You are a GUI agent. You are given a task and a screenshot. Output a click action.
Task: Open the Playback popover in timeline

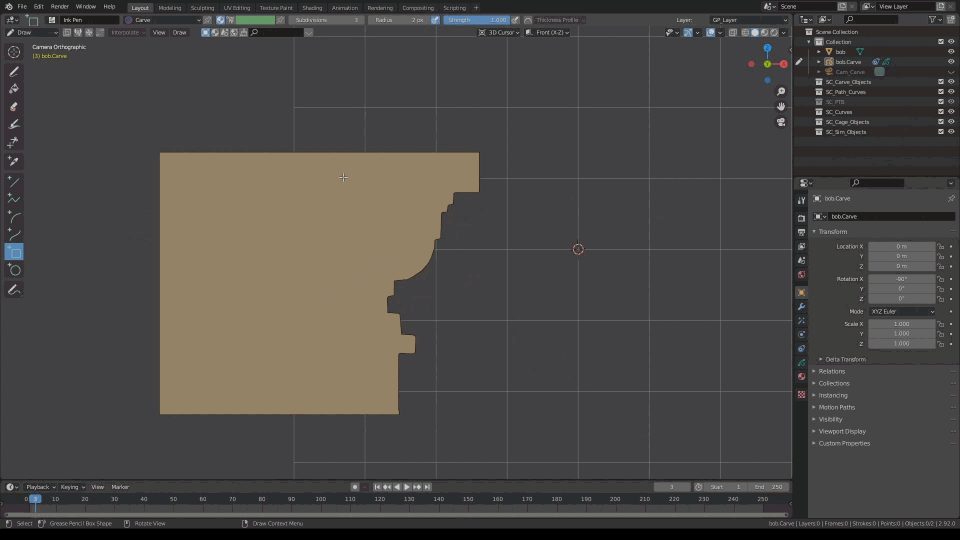[x=38, y=487]
